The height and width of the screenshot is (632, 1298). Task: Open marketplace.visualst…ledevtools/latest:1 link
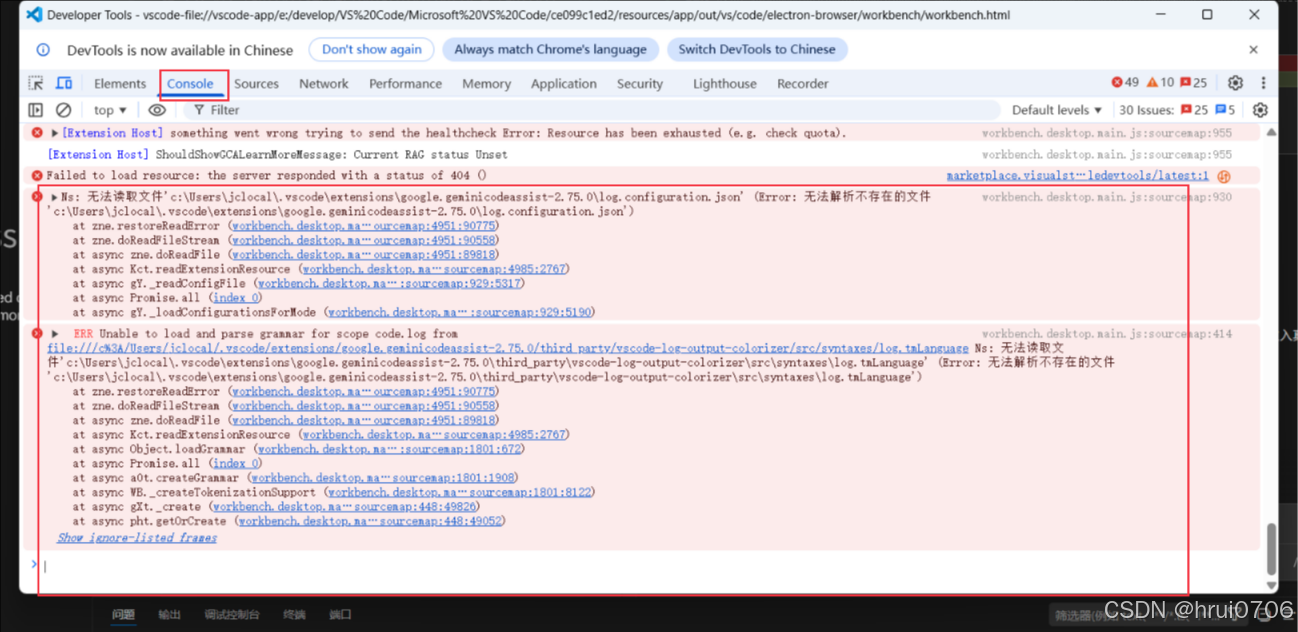(x=1077, y=176)
